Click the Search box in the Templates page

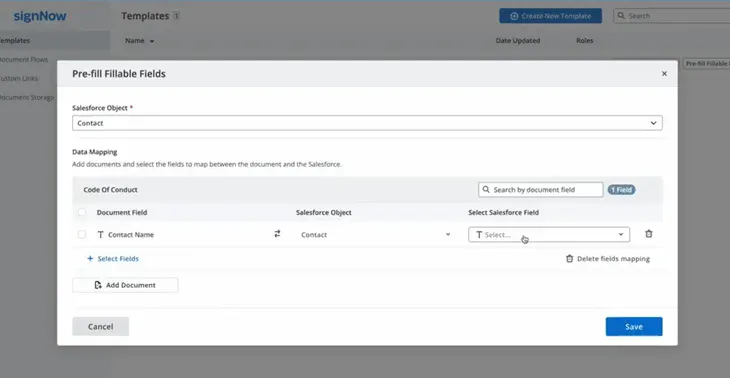pos(671,16)
